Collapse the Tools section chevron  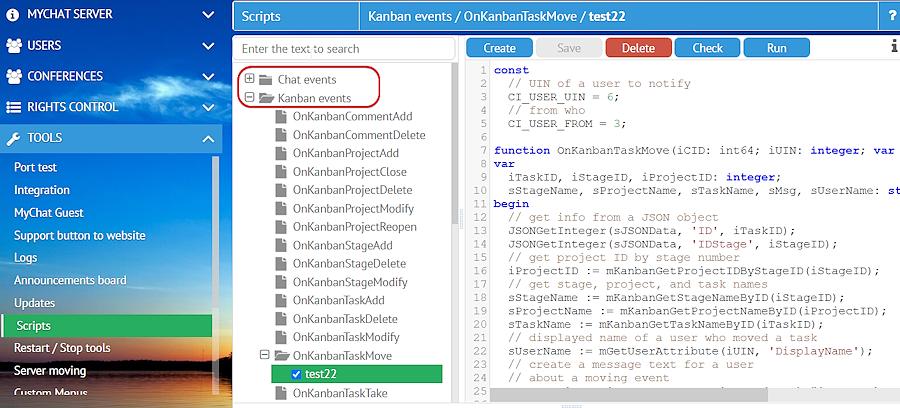pyautogui.click(x=208, y=138)
